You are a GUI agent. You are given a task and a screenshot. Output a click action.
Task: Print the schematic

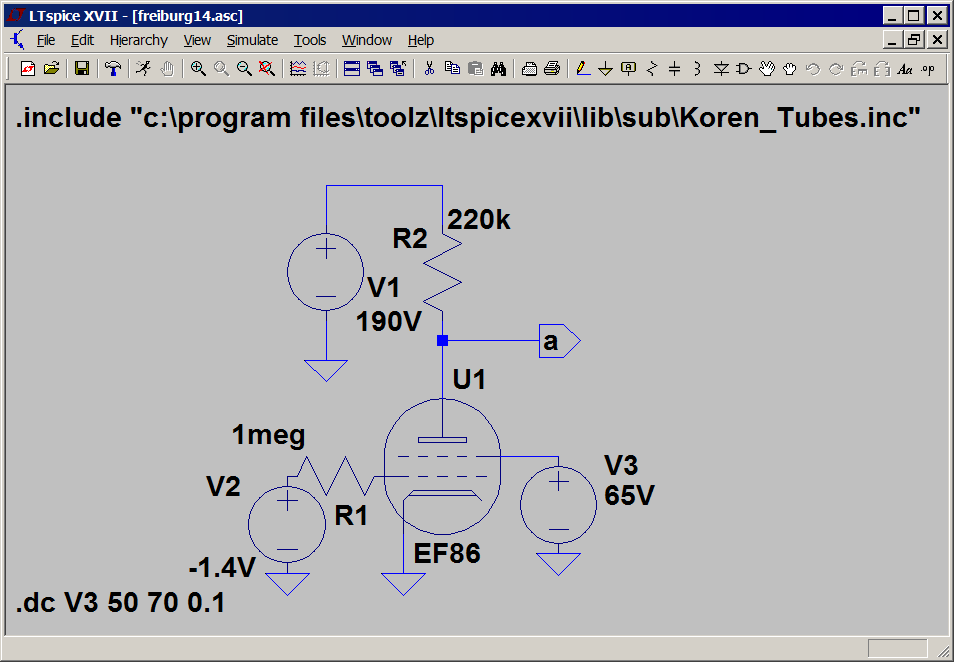coord(552,69)
